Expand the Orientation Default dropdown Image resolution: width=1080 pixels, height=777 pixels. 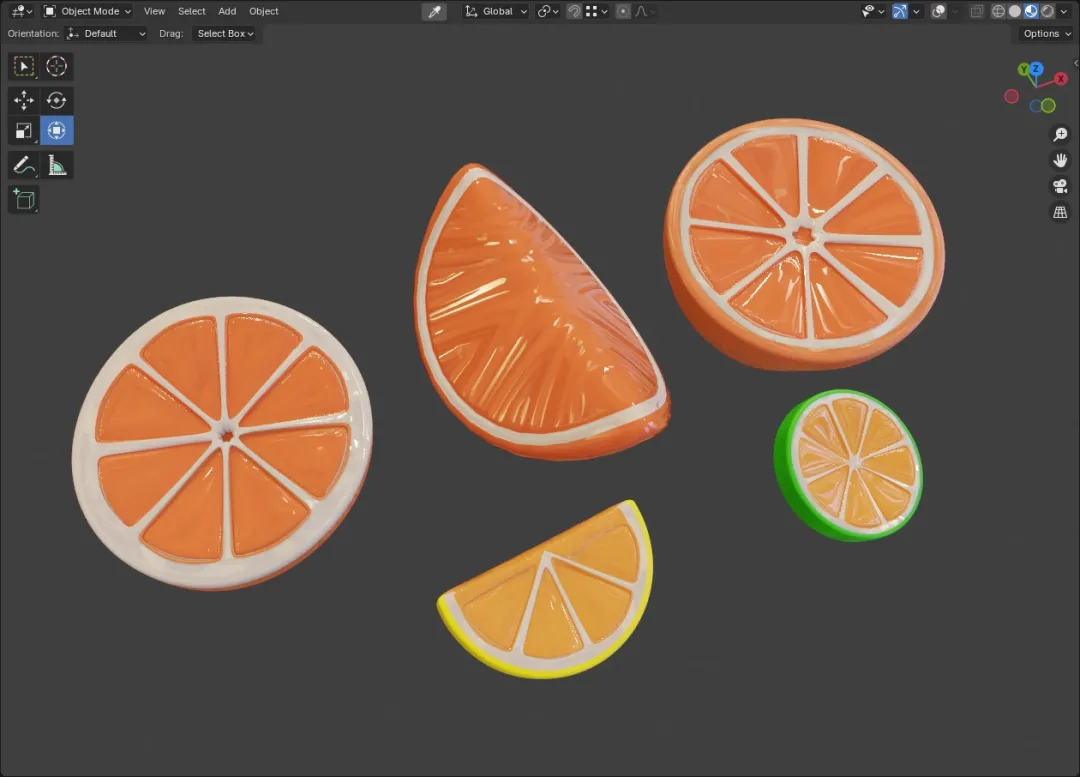click(106, 34)
